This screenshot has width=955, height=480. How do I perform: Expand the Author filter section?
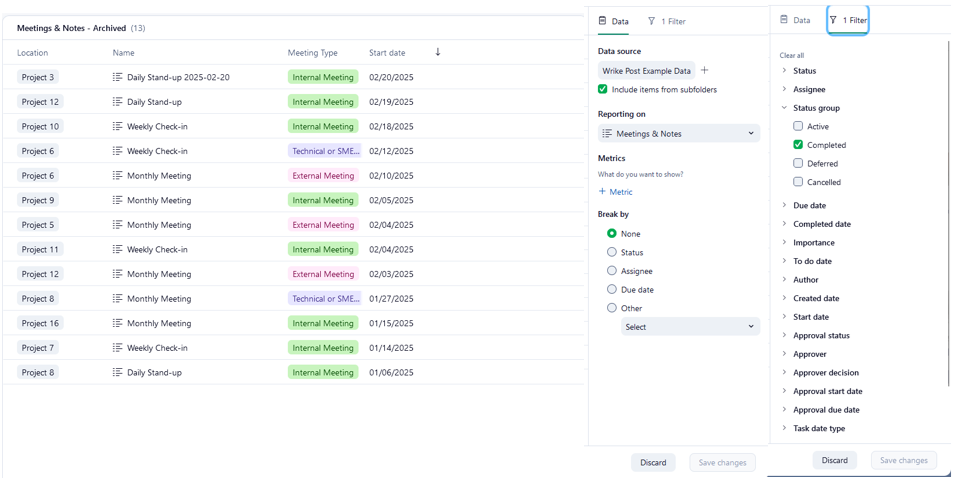[784, 280]
